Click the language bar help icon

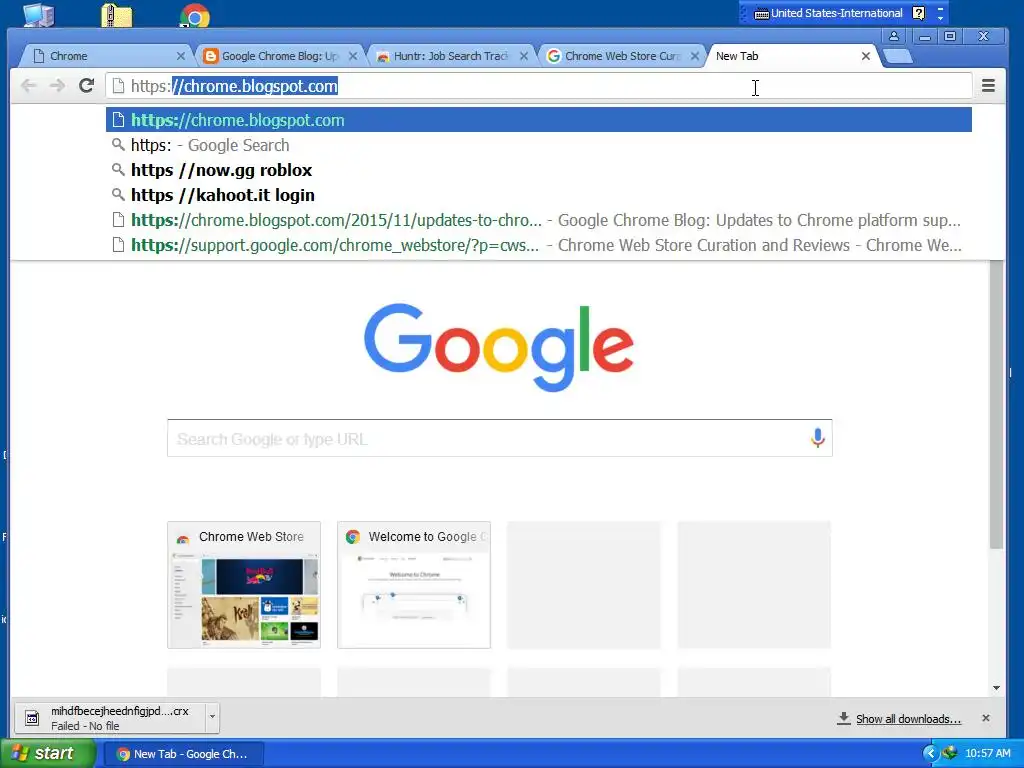pyautogui.click(x=918, y=13)
